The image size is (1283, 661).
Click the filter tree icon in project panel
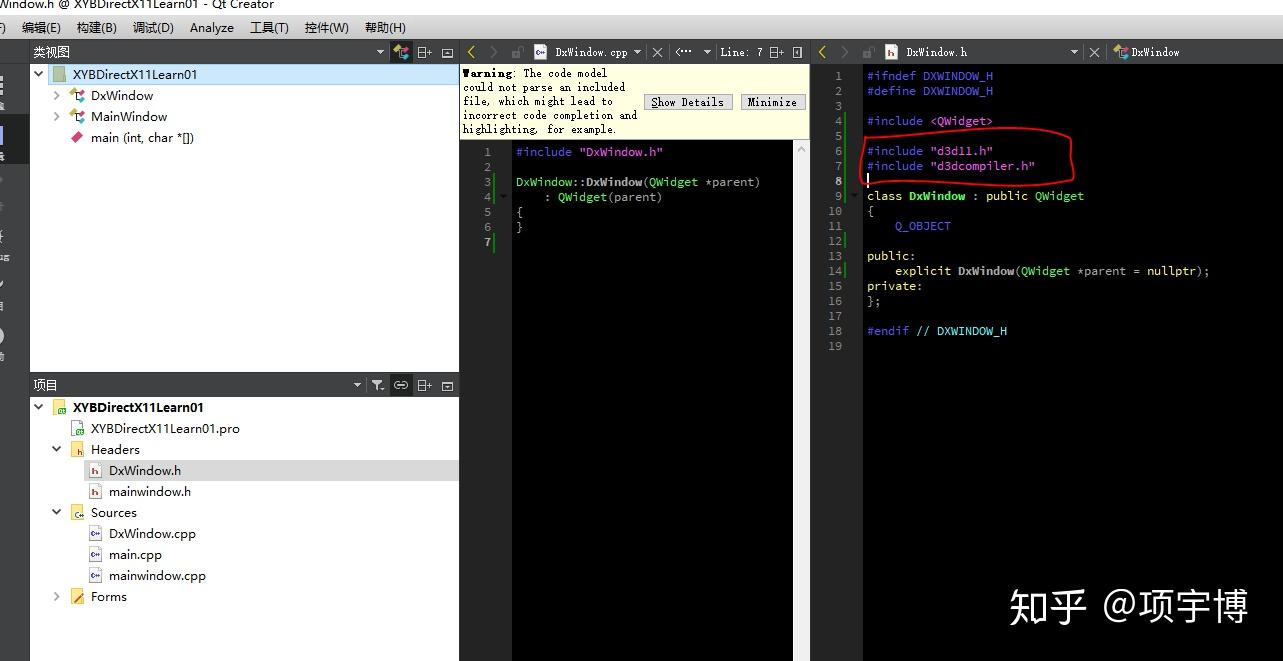pos(377,385)
